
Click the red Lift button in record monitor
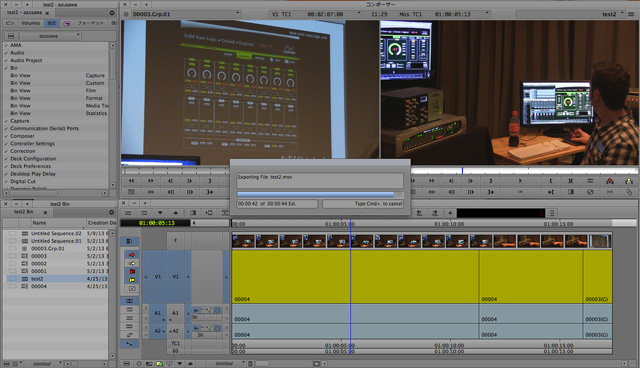pyautogui.click(x=609, y=181)
